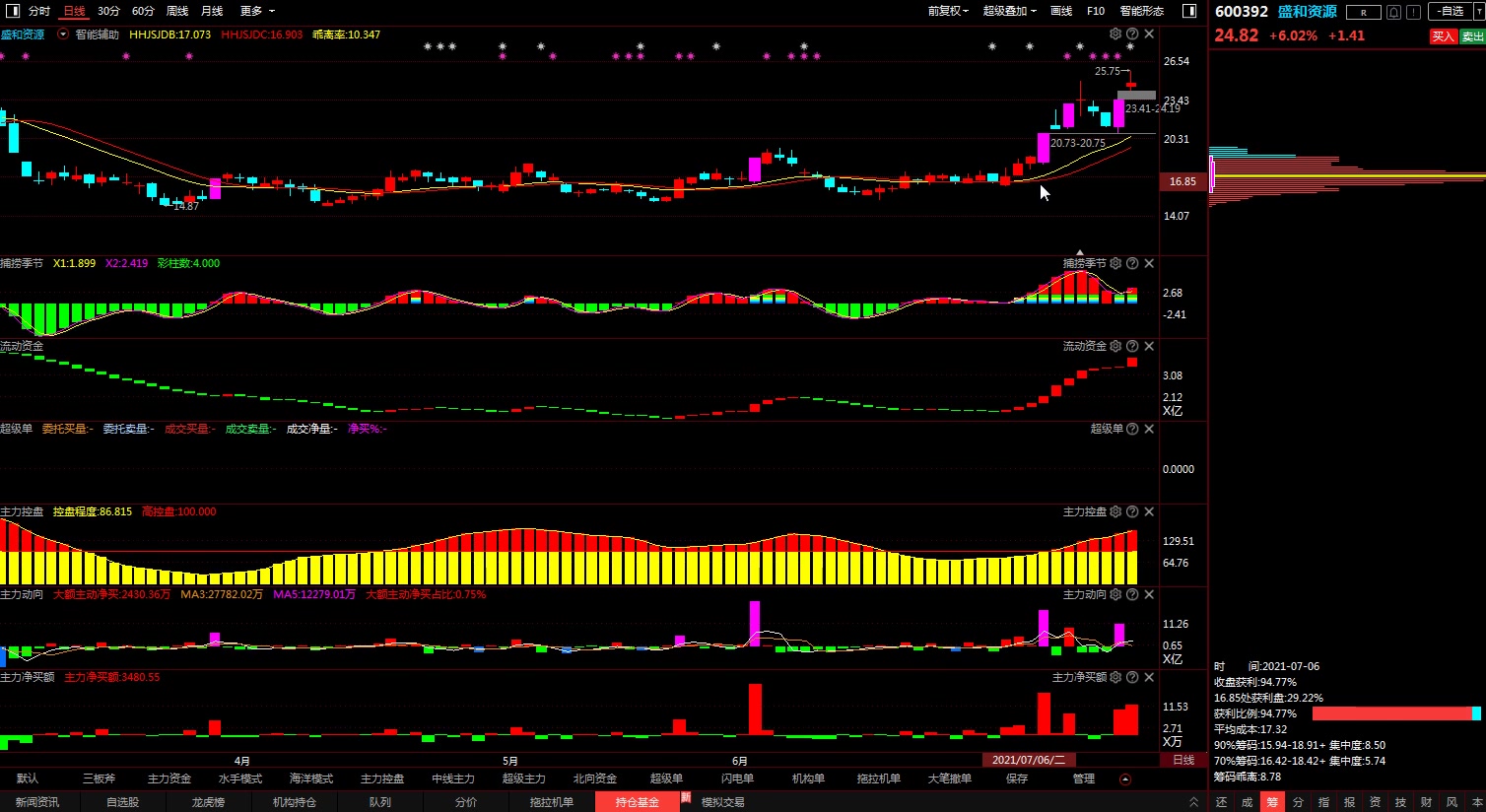Select the 月线 monthly period

pyautogui.click(x=212, y=11)
